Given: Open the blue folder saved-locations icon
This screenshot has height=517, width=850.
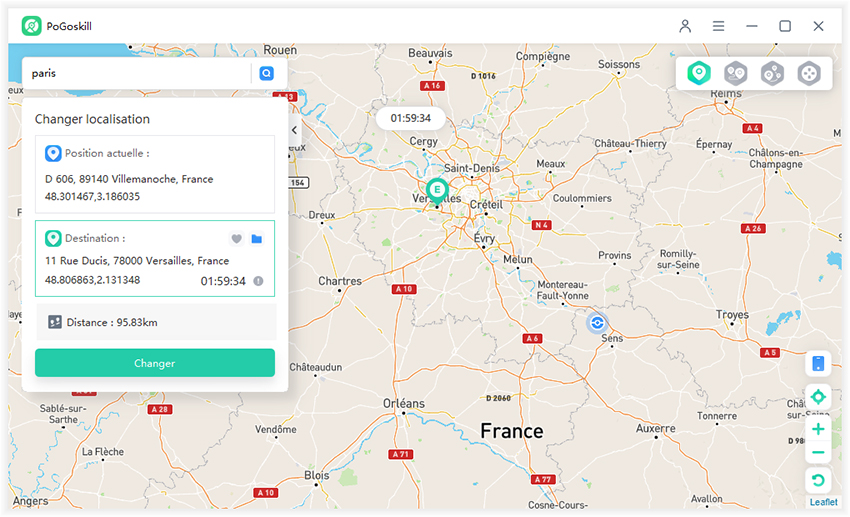Looking at the screenshot, I should pyautogui.click(x=257, y=238).
